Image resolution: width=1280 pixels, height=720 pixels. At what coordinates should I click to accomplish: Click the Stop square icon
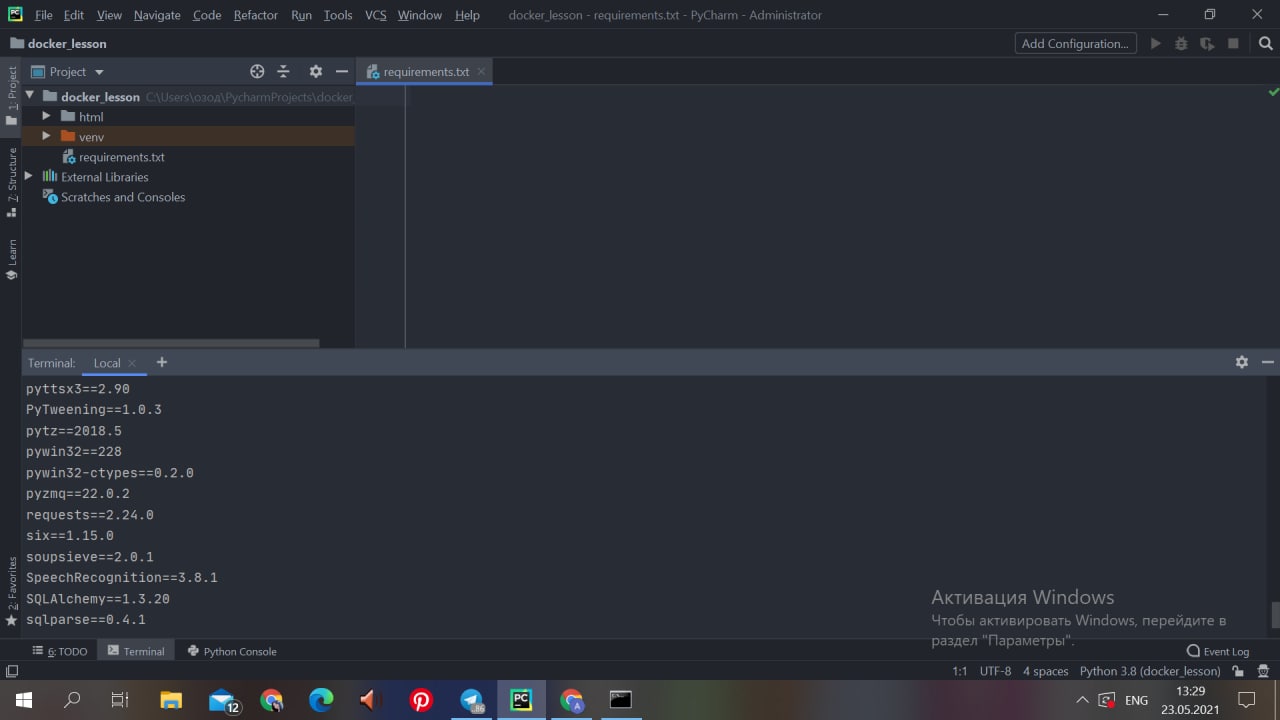(1233, 43)
